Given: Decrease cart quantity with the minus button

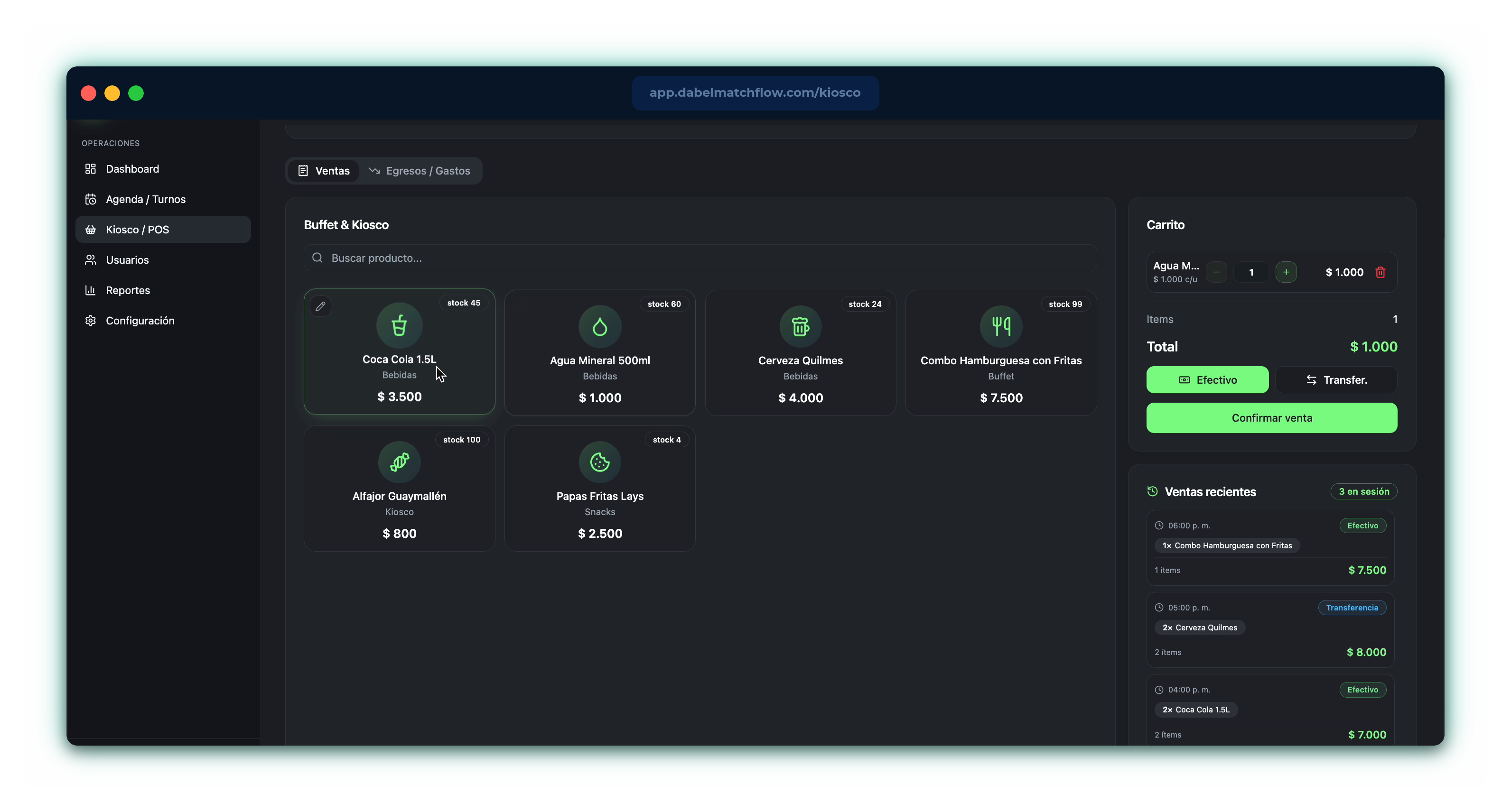Looking at the screenshot, I should 1217,272.
